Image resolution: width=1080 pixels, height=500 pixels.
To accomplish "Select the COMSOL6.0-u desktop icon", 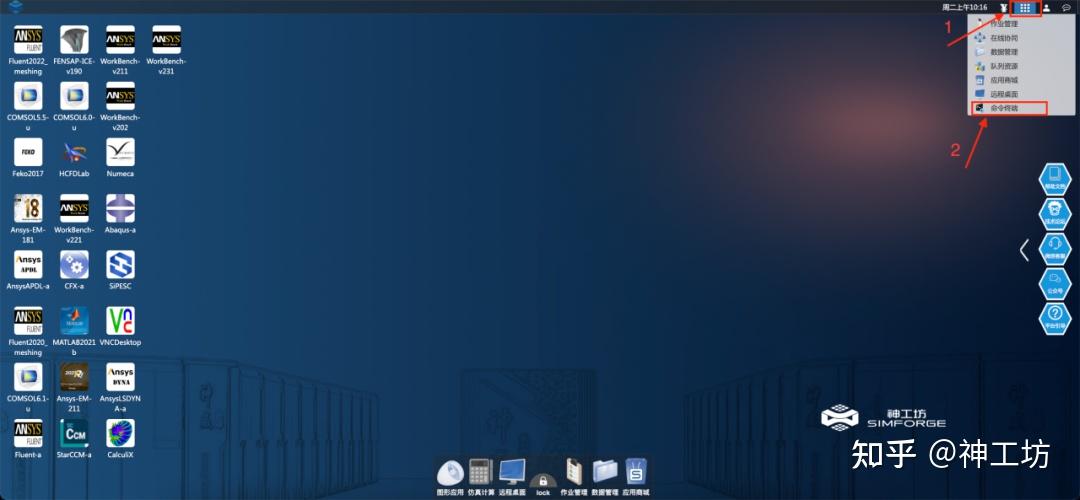I will (x=74, y=96).
